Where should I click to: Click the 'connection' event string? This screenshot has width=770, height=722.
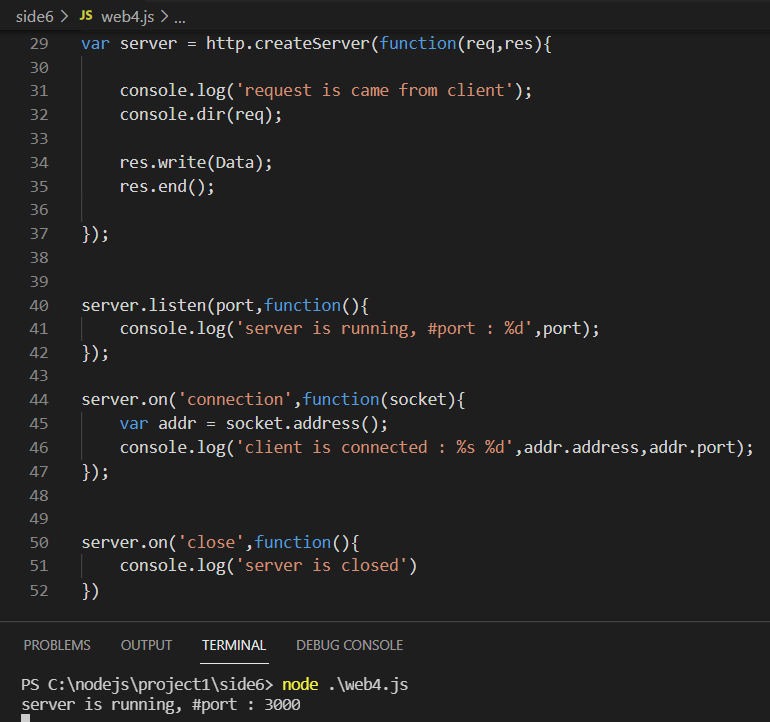coord(235,400)
